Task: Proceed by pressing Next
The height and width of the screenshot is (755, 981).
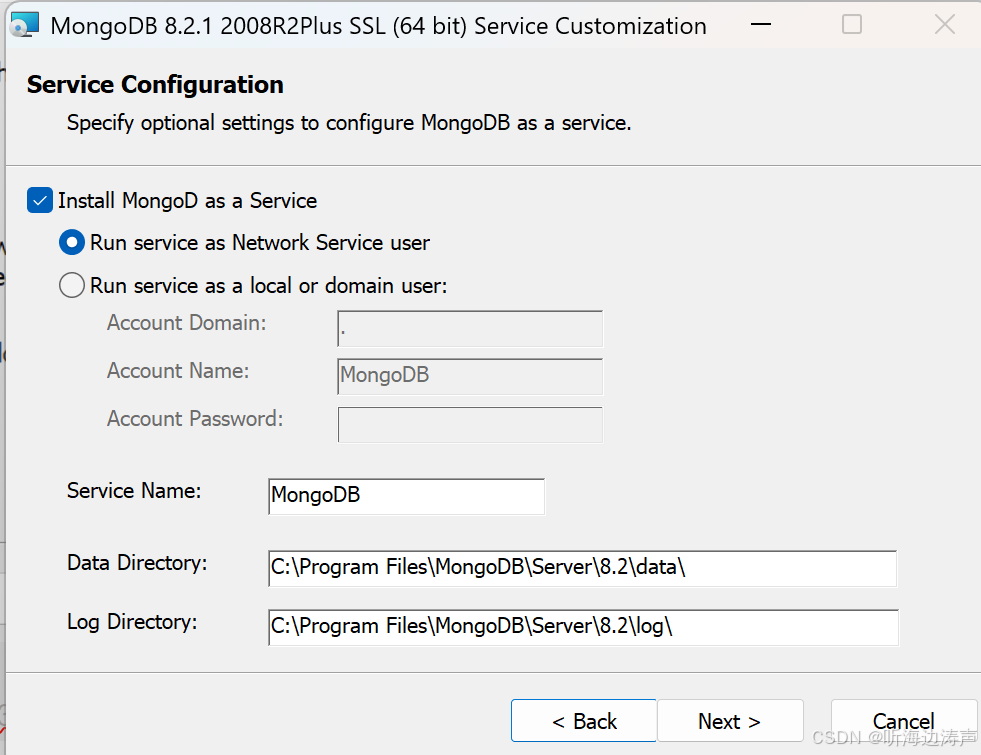Action: tap(730, 721)
